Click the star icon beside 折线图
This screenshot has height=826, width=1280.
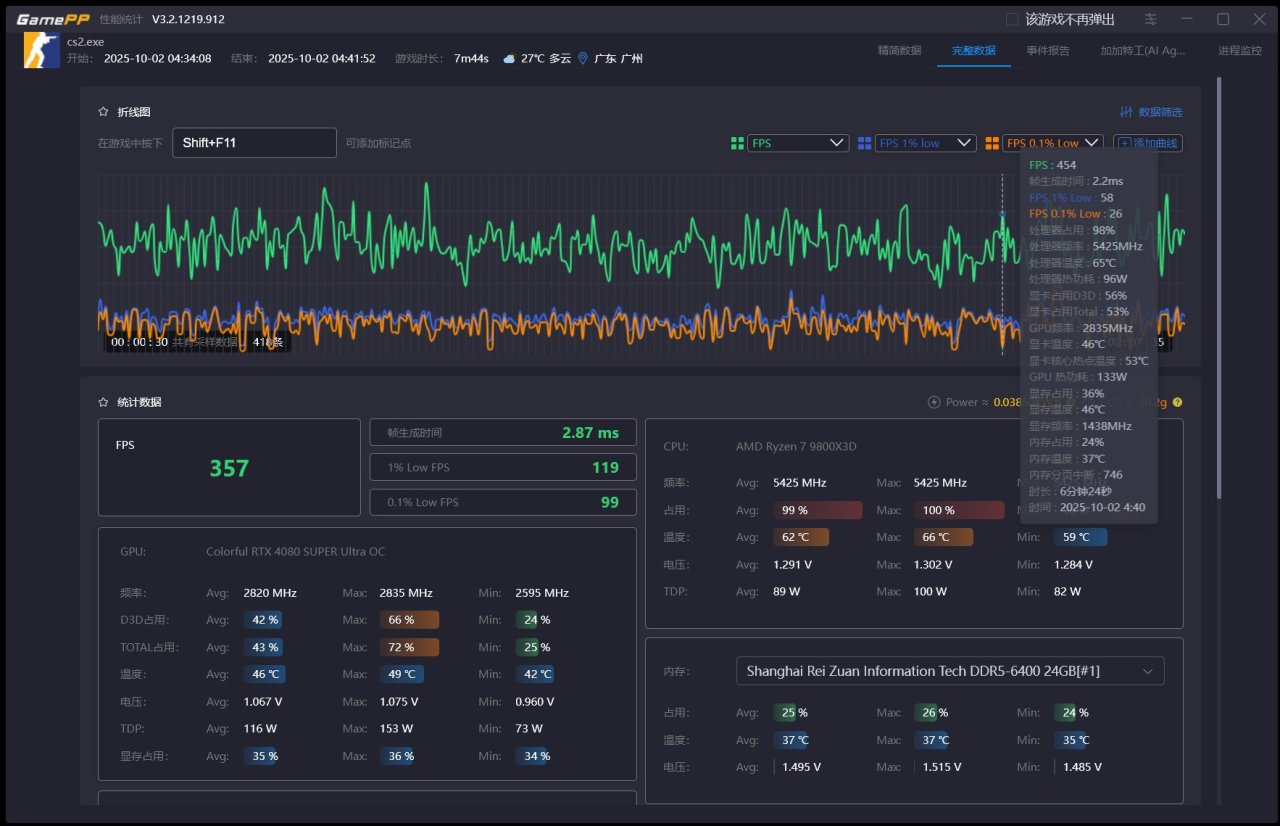click(103, 112)
